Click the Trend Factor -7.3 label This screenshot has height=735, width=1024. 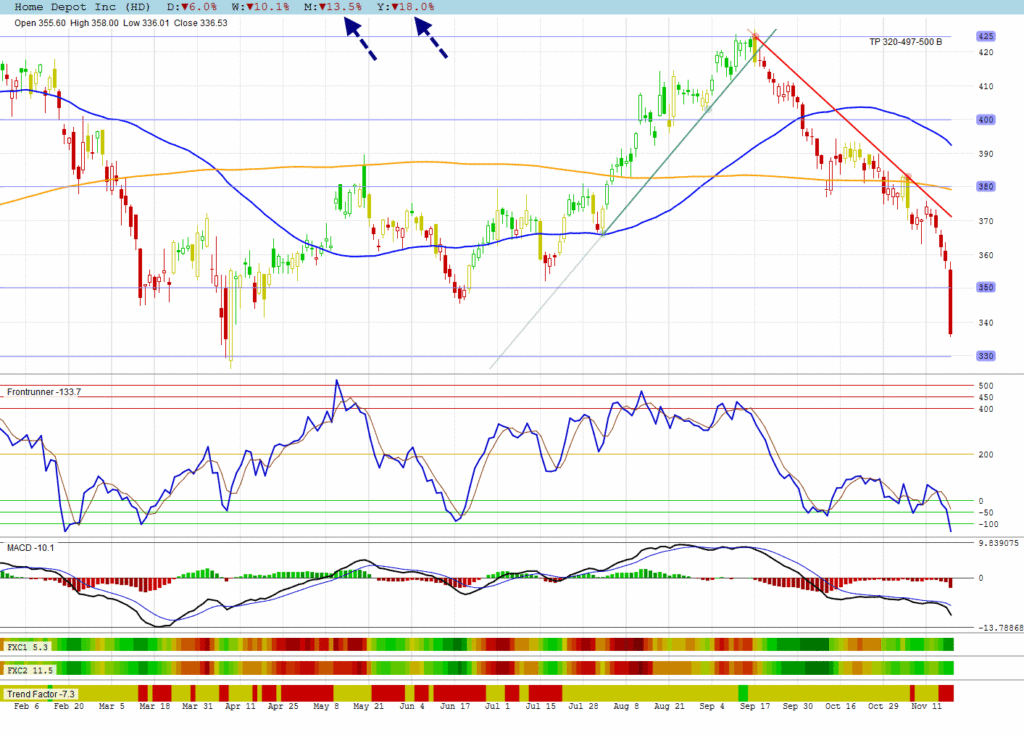[41, 693]
